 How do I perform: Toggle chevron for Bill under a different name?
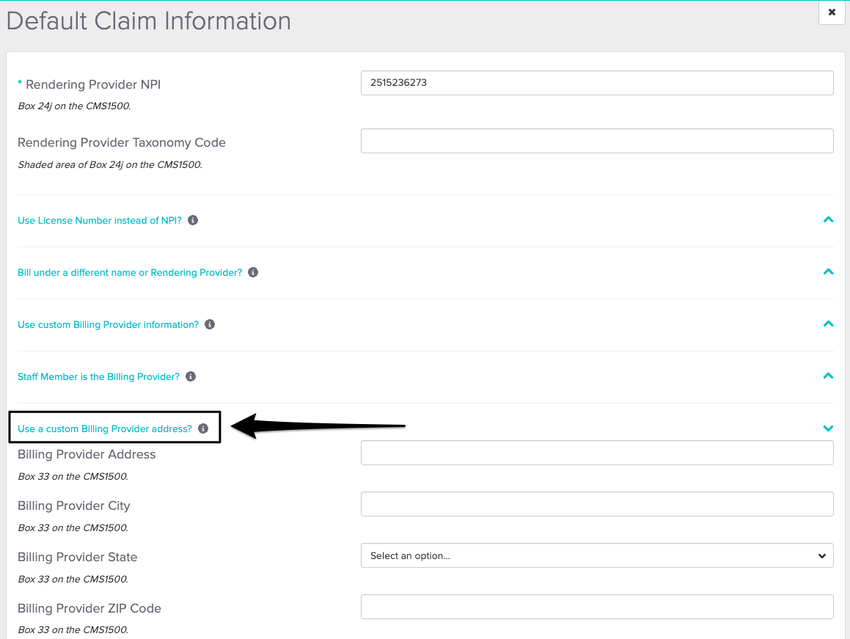[x=827, y=272]
